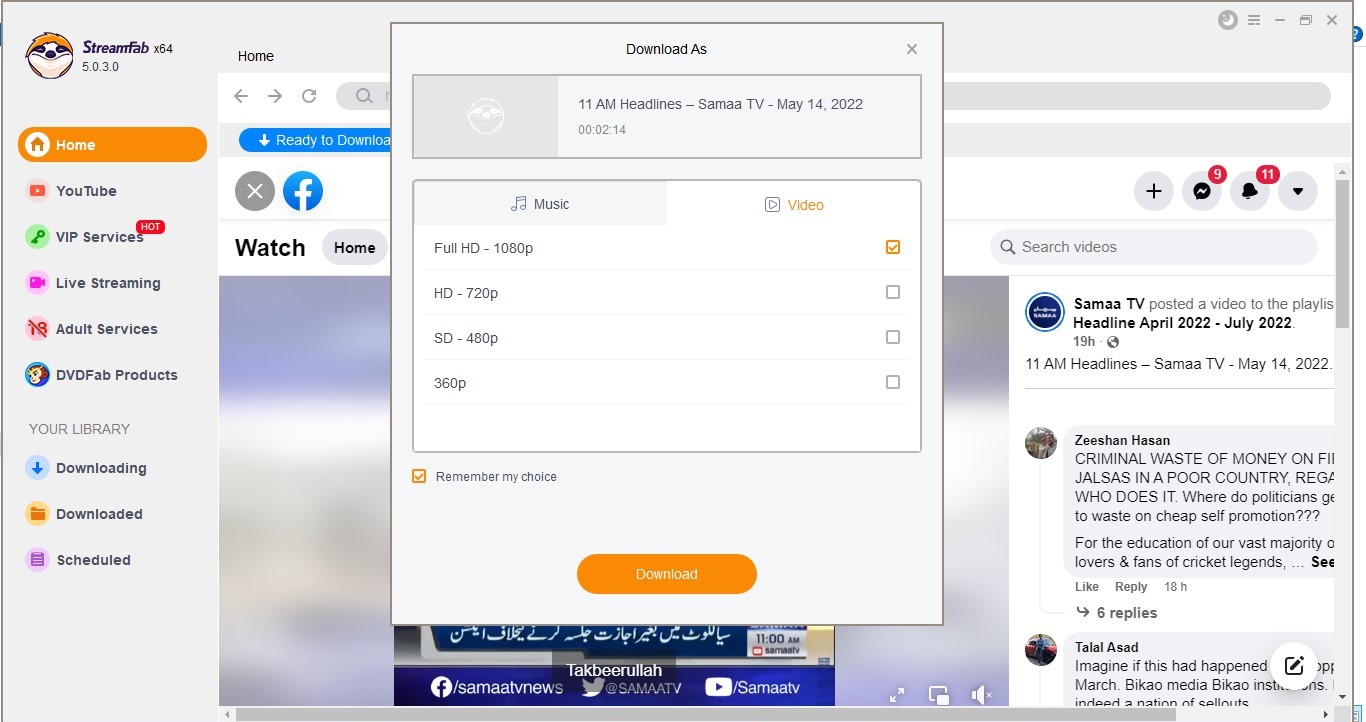
Task: Like Zeeshan Hasan's comment
Action: point(1087,587)
